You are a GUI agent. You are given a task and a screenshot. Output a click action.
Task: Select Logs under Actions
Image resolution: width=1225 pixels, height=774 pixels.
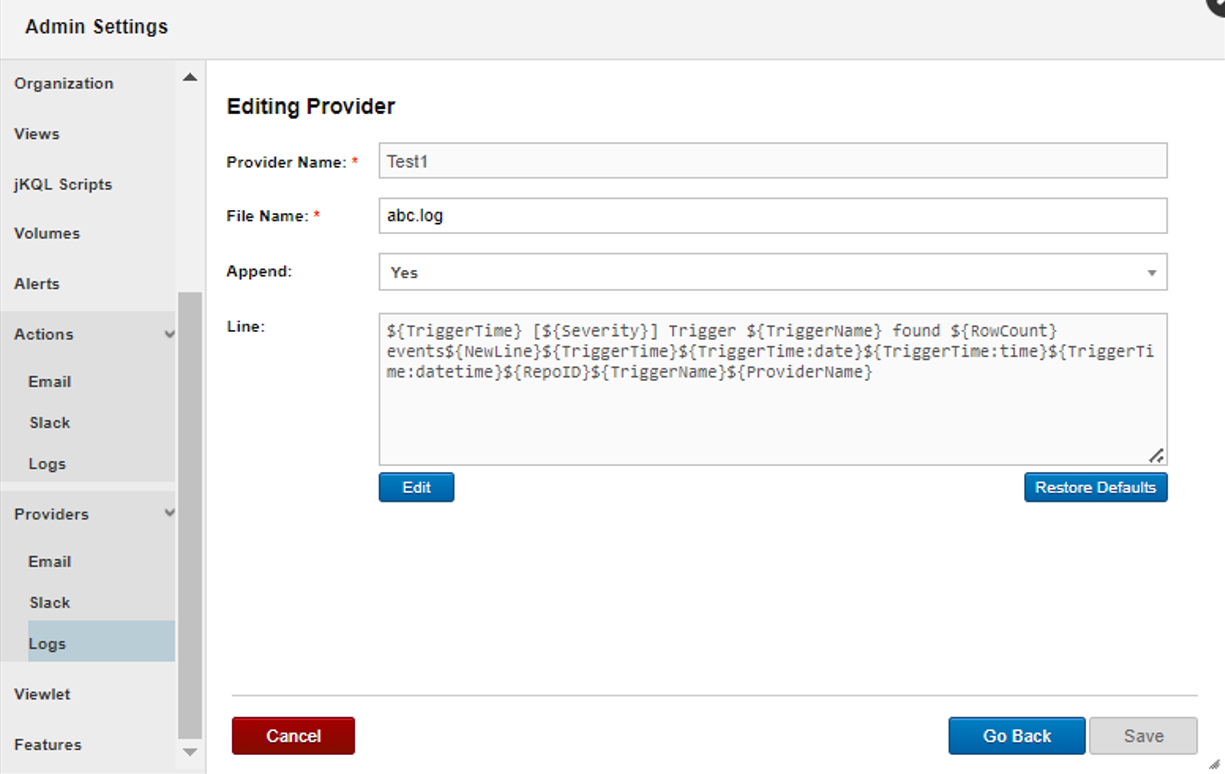(47, 463)
